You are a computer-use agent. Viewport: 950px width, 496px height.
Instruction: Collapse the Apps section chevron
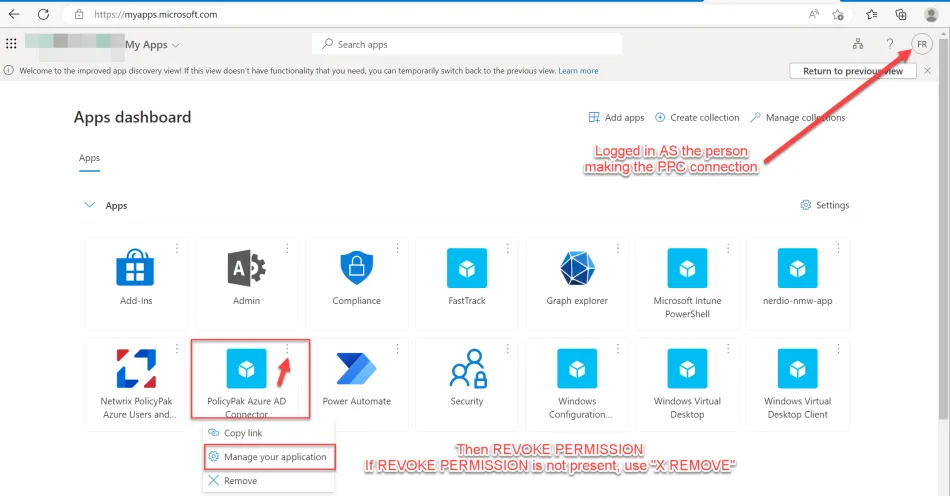[x=90, y=205]
